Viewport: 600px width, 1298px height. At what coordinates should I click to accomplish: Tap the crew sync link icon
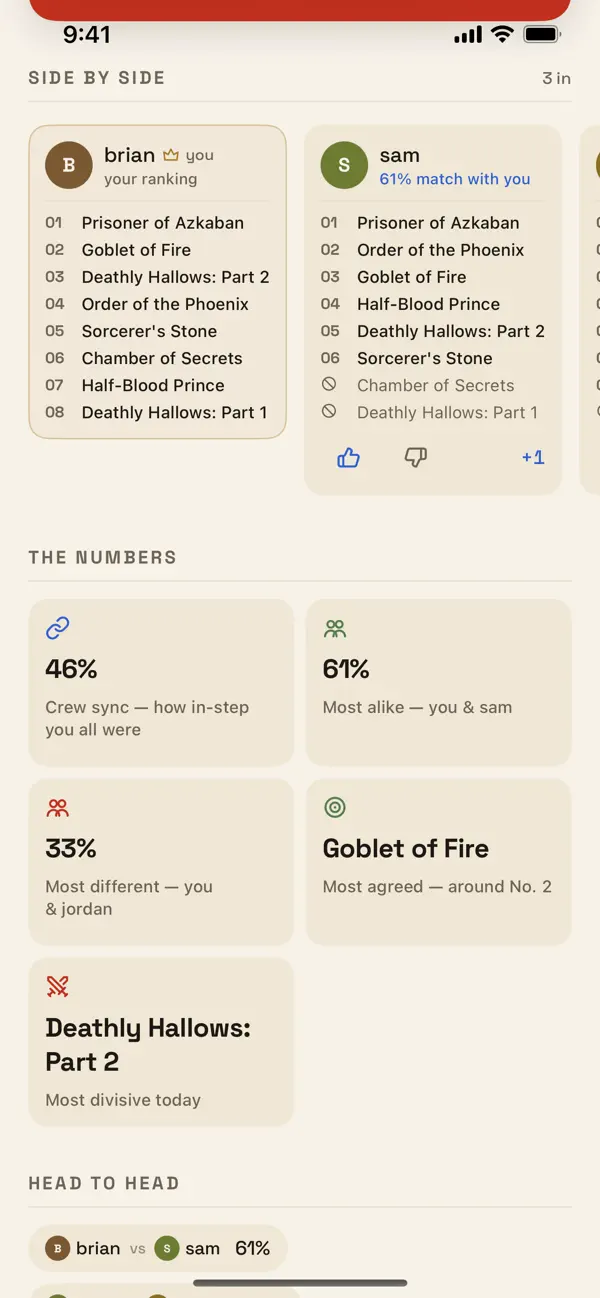58,628
